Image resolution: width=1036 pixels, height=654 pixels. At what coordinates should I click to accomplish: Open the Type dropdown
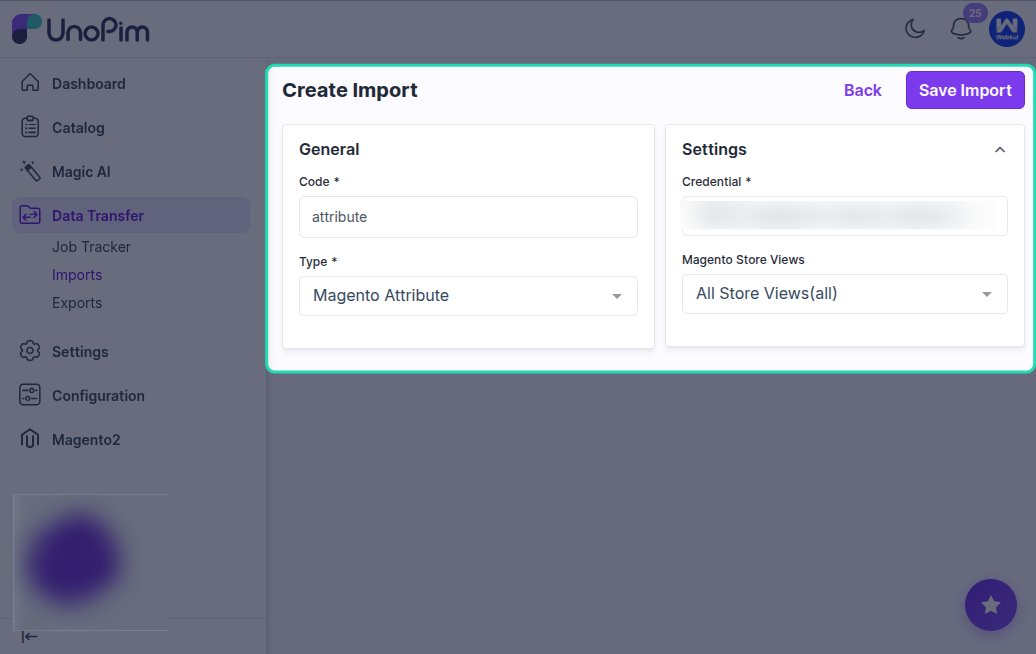coord(468,295)
